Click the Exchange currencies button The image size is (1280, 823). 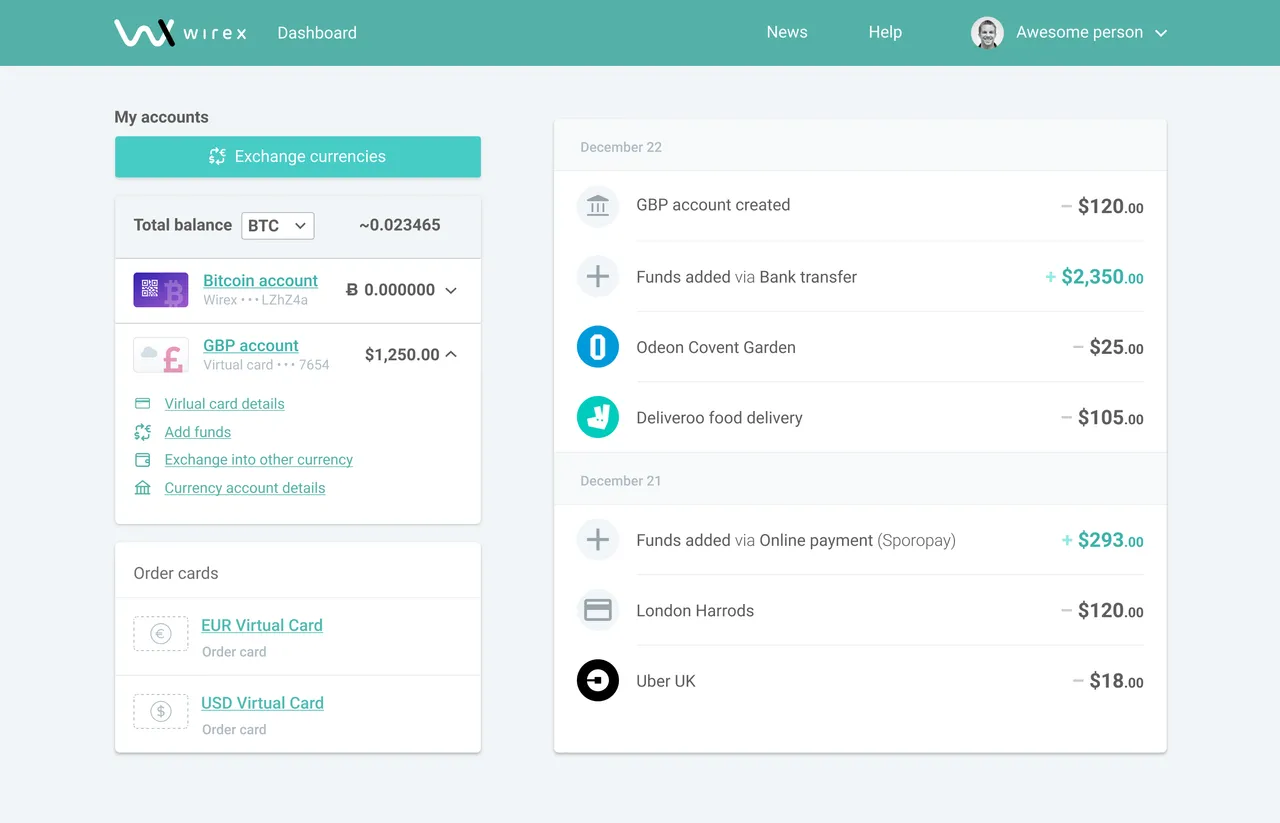pos(298,157)
